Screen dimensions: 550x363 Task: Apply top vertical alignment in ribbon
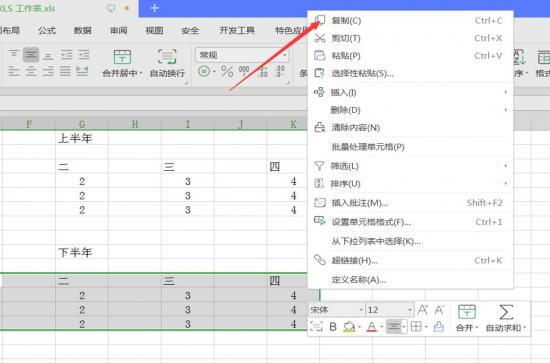(14, 54)
